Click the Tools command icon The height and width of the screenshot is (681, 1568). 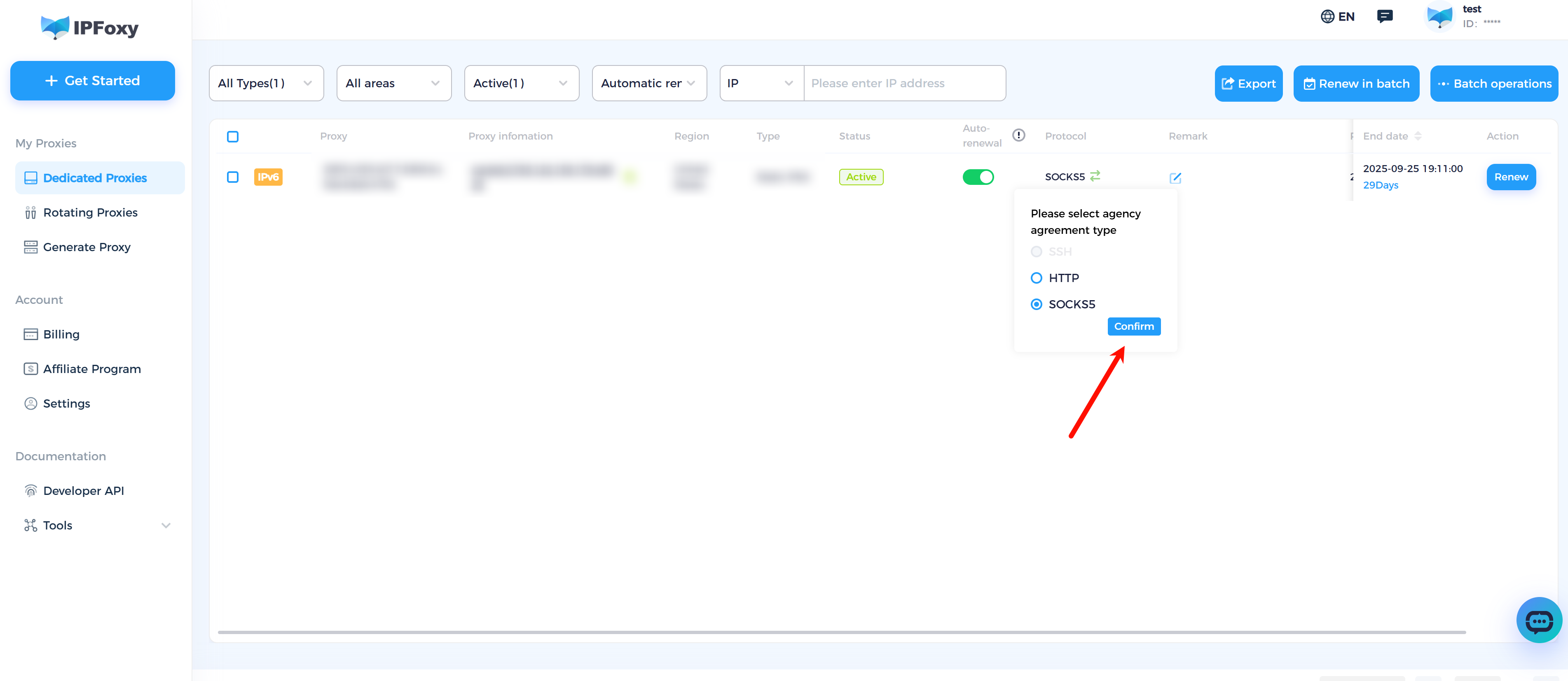click(x=30, y=525)
